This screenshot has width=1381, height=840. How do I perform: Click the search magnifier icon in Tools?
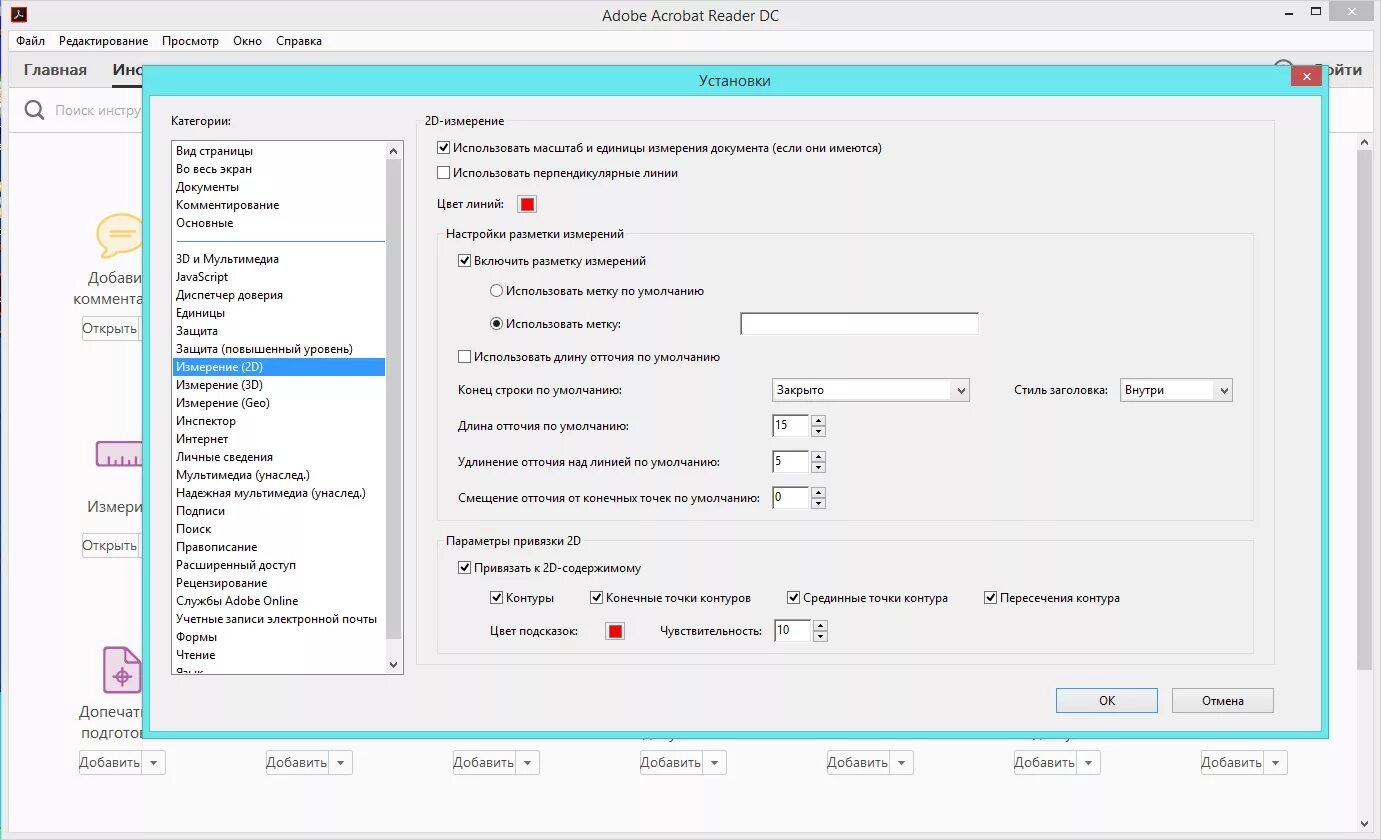(34, 110)
